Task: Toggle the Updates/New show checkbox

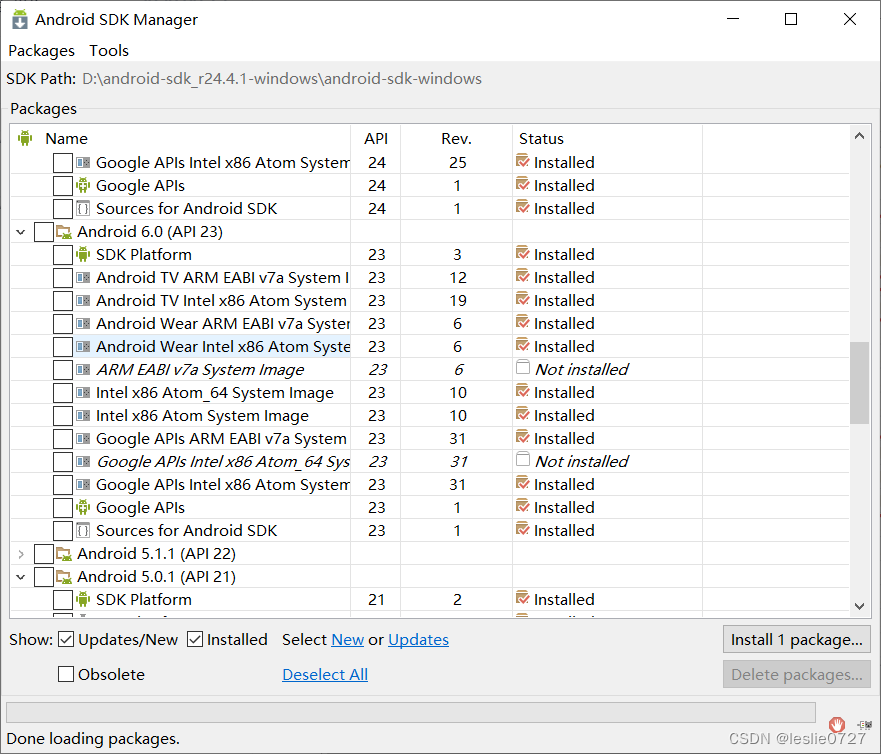Action: coord(66,639)
